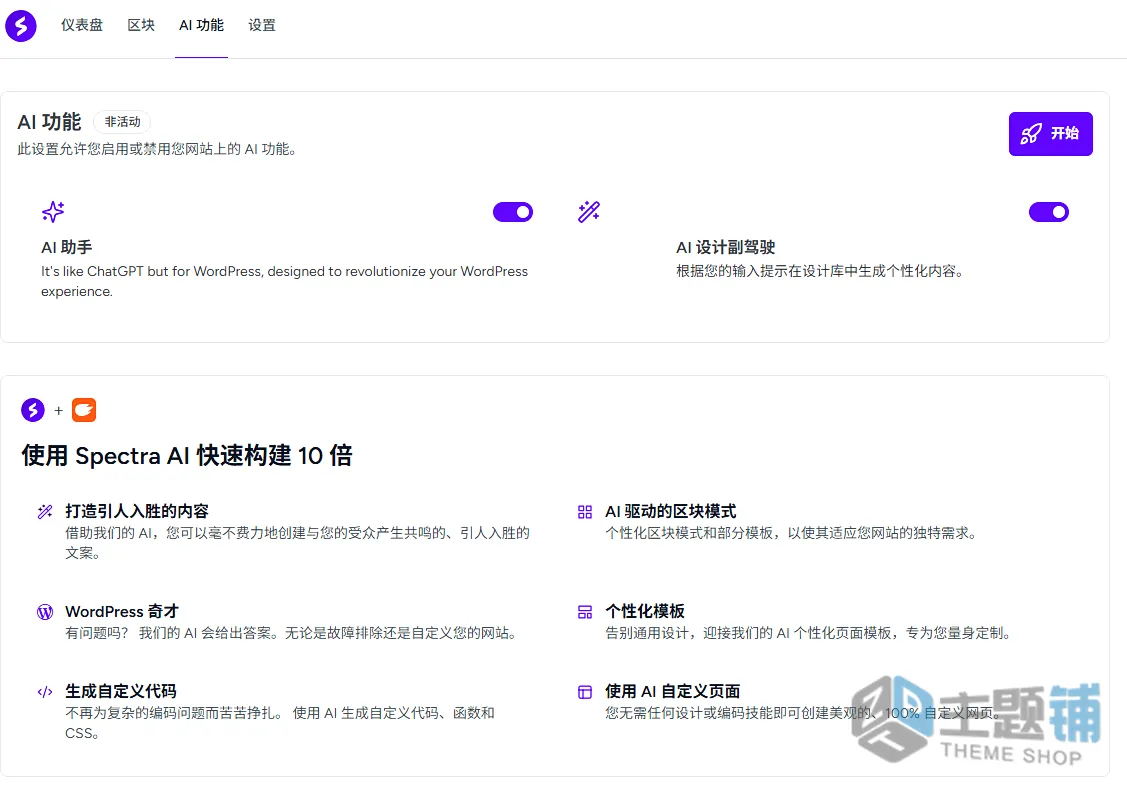Click the template icon beside 个性化模板

(x=585, y=612)
